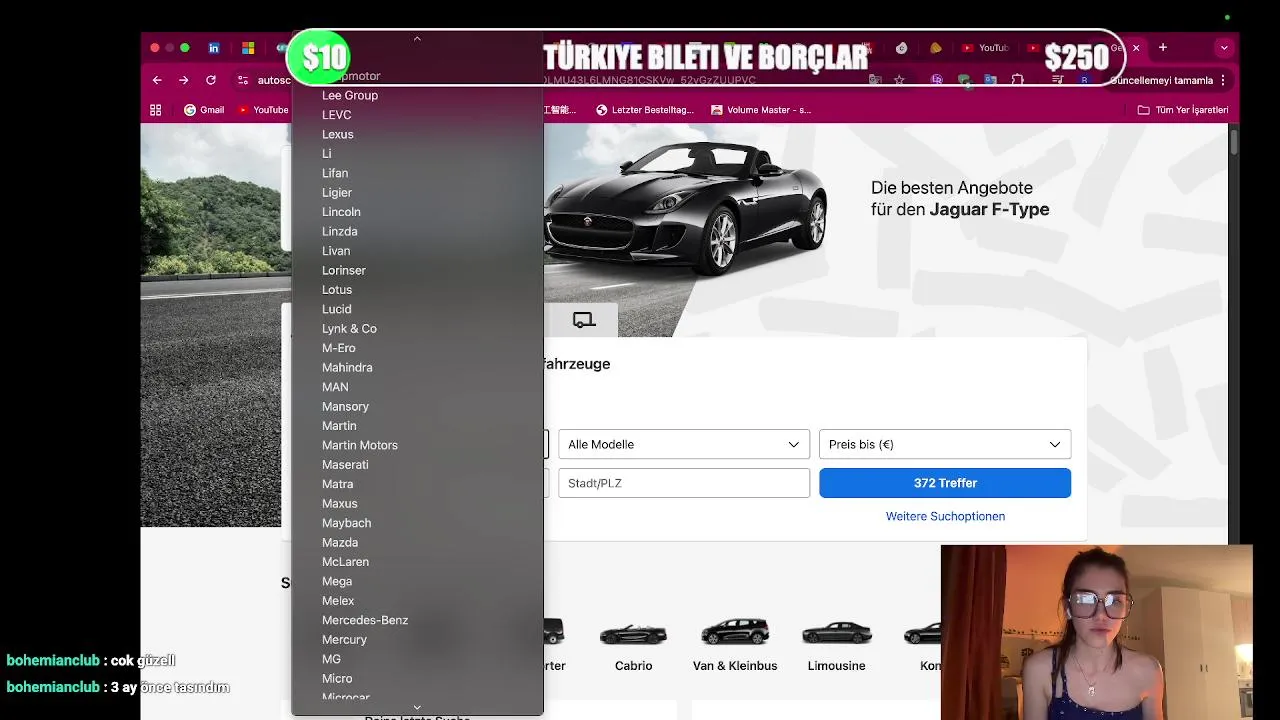Open the extensions puzzle icon
Image resolution: width=1280 pixels, height=720 pixels.
(x=1017, y=80)
